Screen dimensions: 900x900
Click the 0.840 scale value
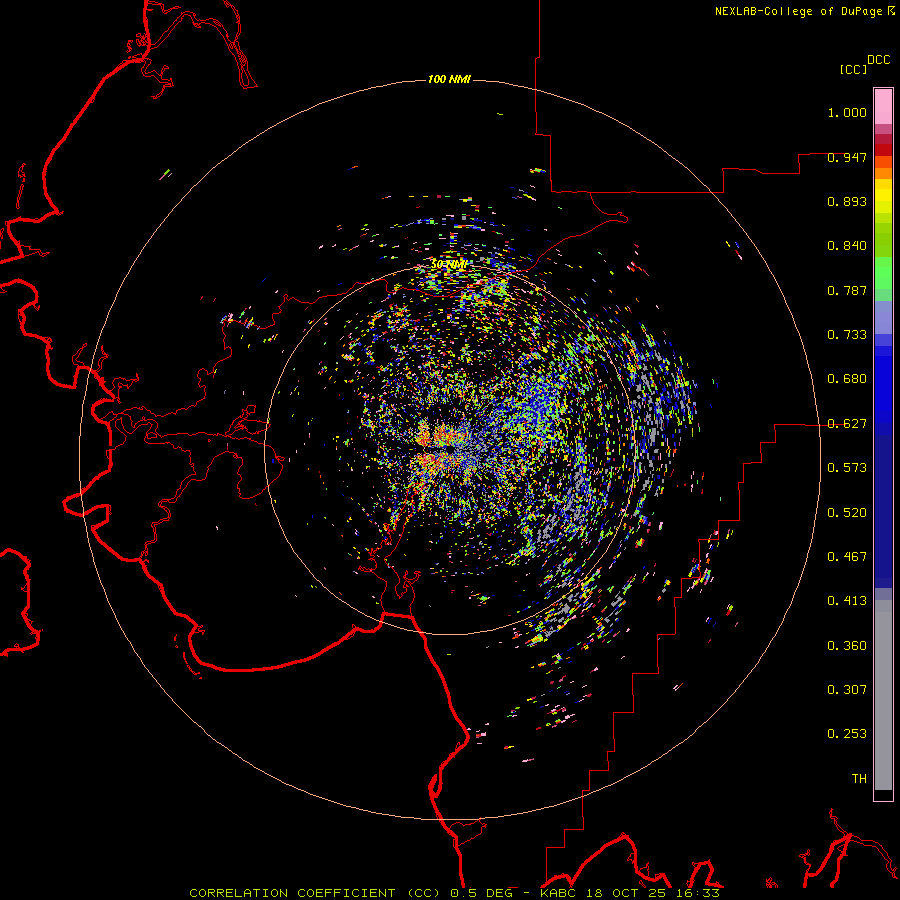[847, 246]
